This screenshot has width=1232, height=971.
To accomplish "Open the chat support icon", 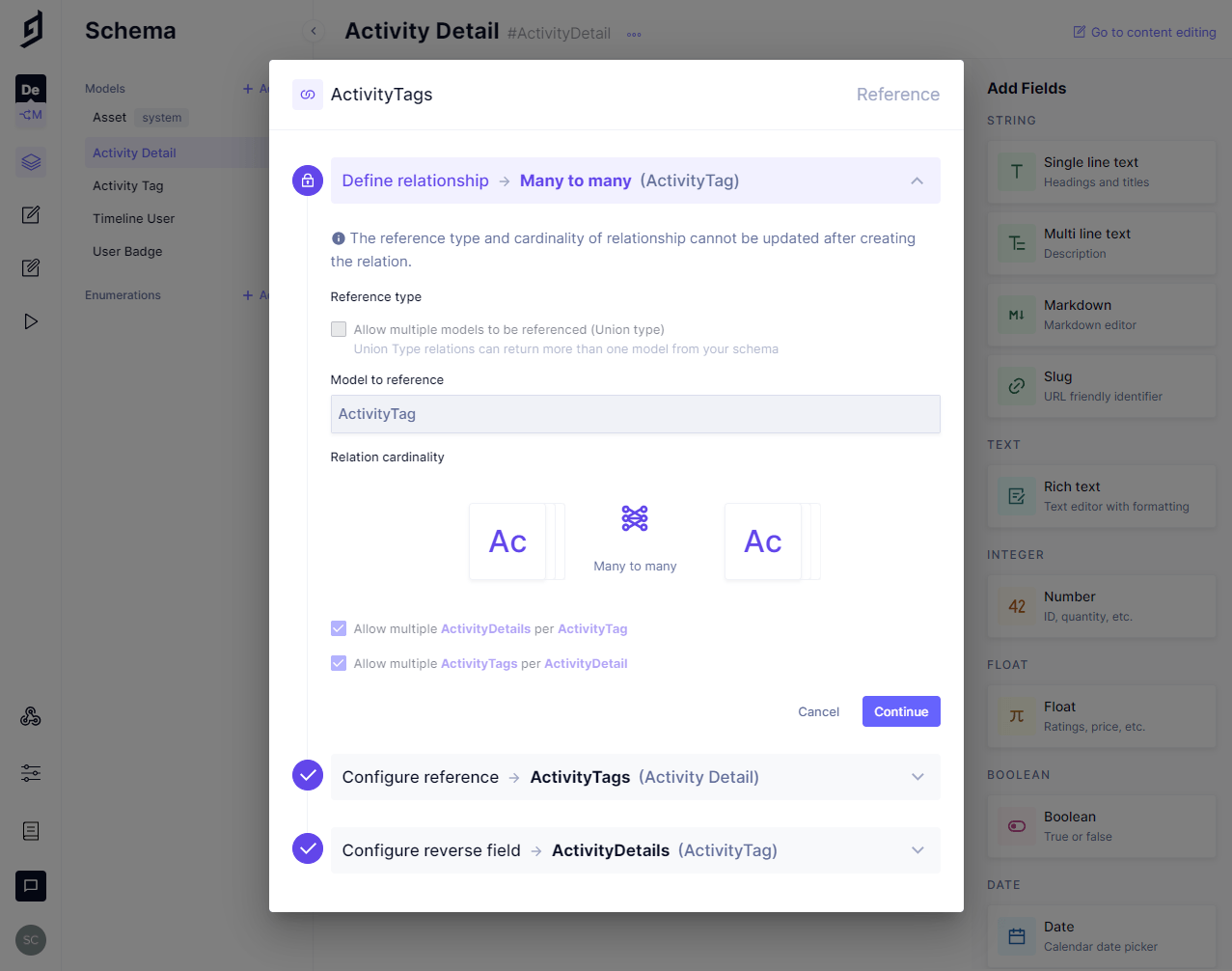I will tap(31, 885).
